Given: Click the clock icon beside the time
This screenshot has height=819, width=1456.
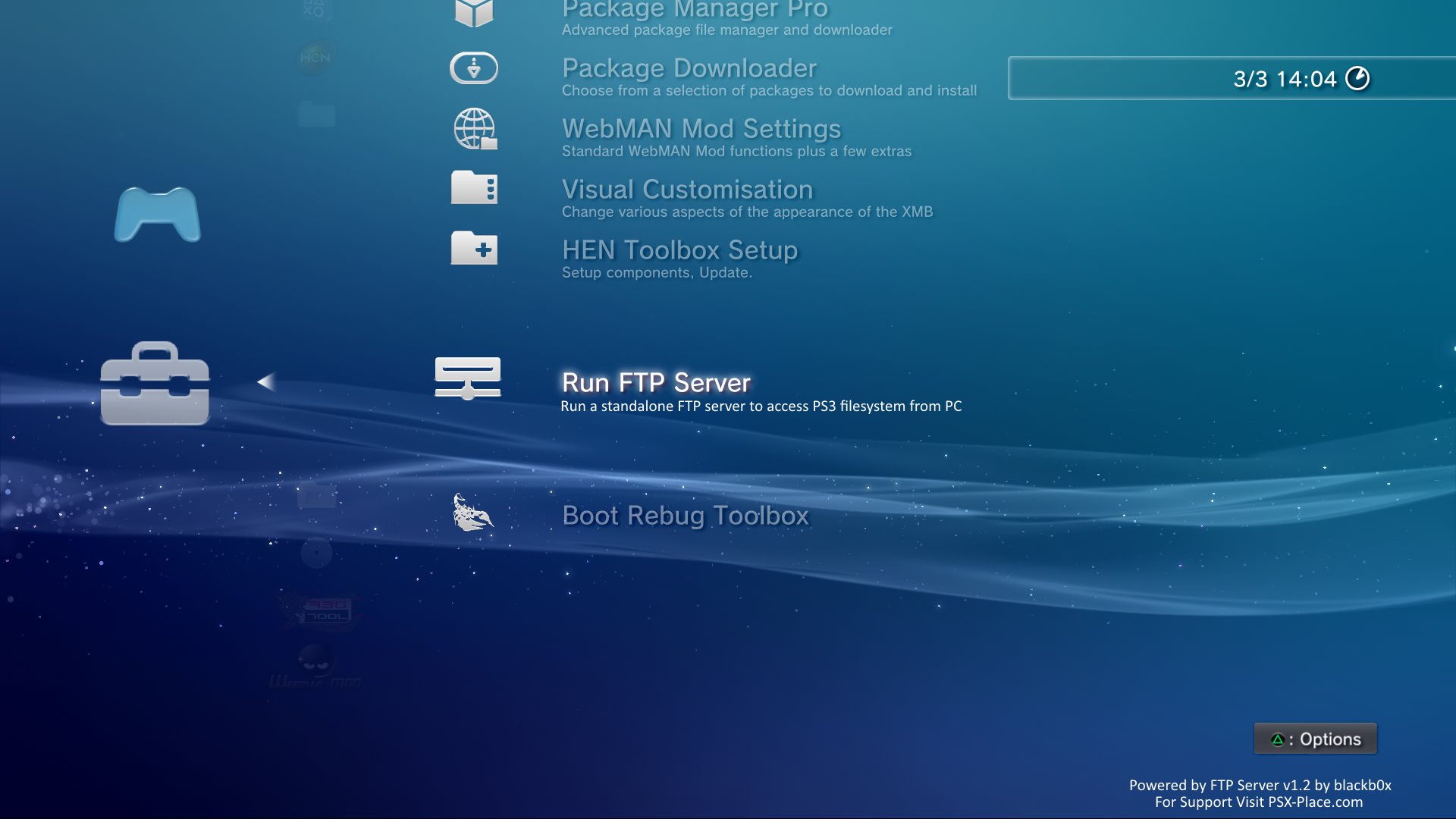Looking at the screenshot, I should 1357,78.
